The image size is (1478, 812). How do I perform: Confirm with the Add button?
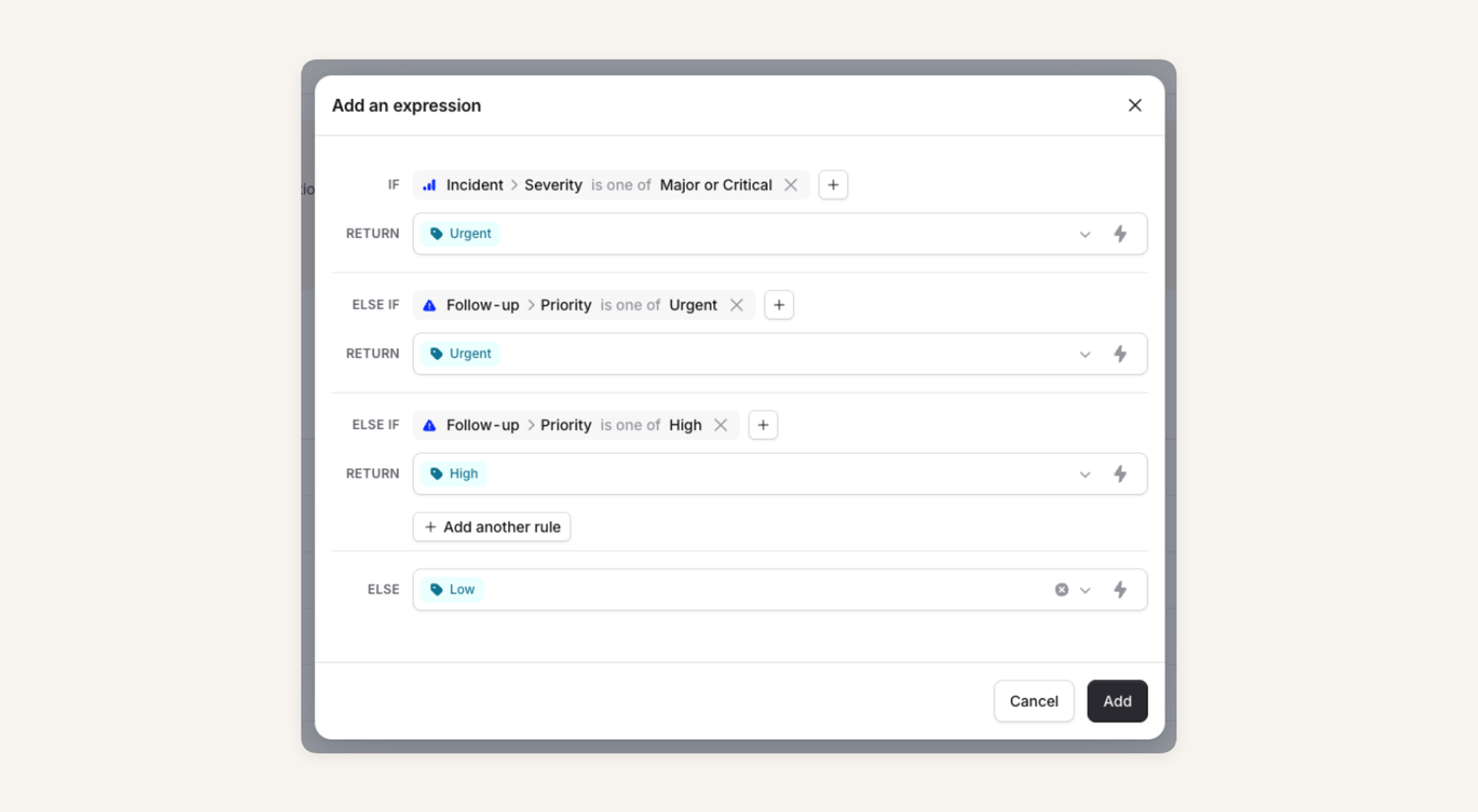point(1117,701)
